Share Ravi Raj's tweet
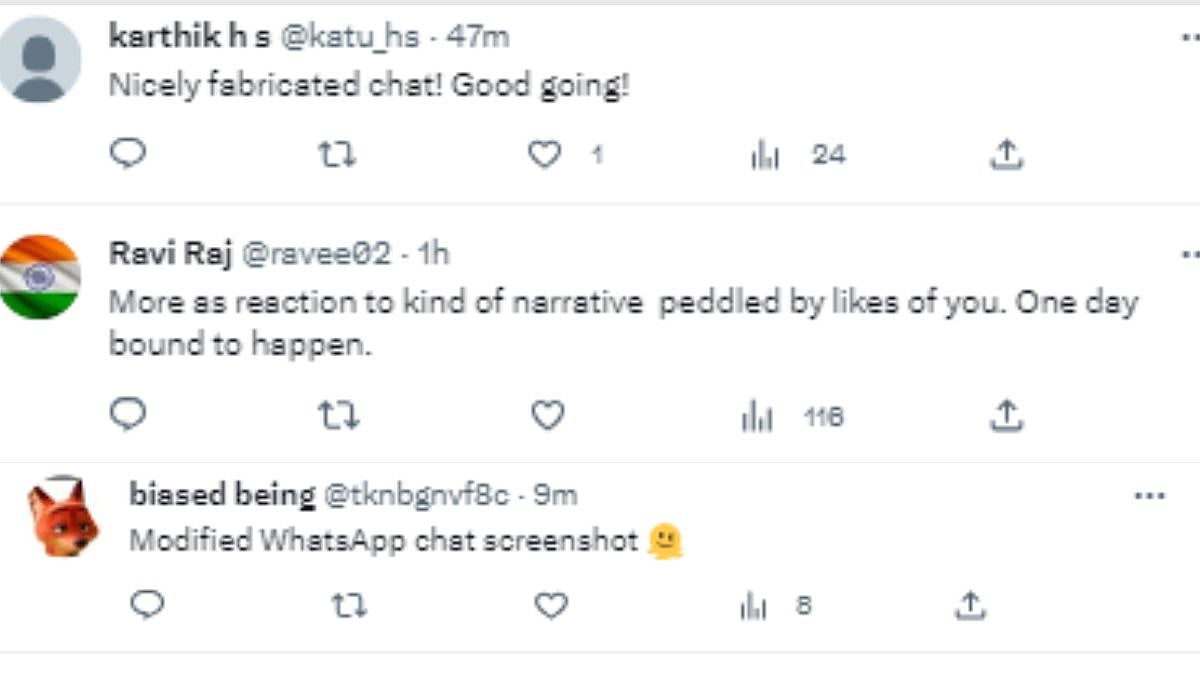Image resolution: width=1200 pixels, height=675 pixels. [x=1005, y=415]
